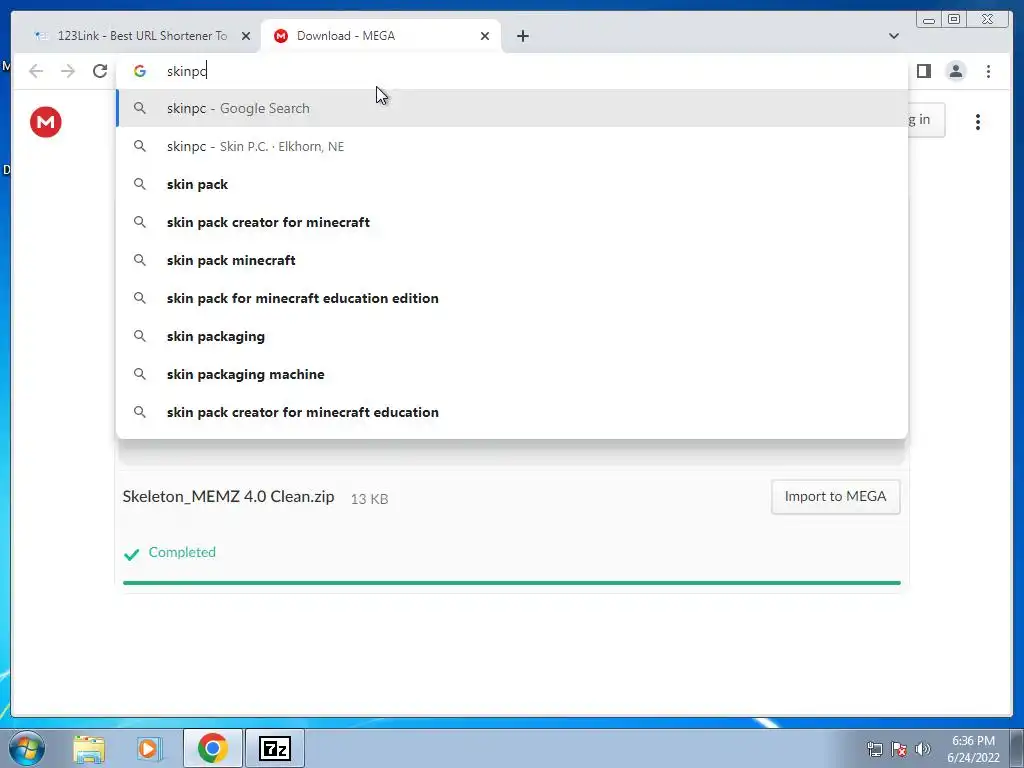Click the Completed status label
Image resolution: width=1024 pixels, height=768 pixels.
[x=182, y=552]
